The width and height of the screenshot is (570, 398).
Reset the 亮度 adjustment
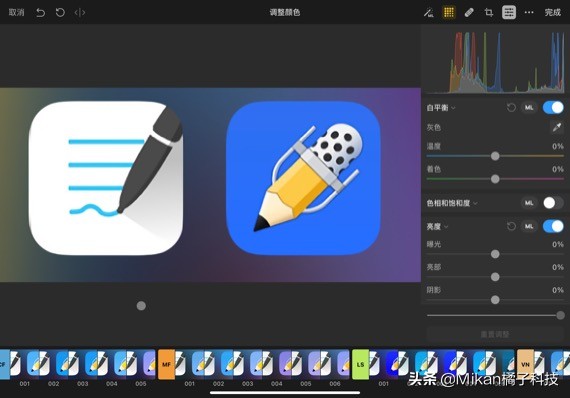(511, 226)
